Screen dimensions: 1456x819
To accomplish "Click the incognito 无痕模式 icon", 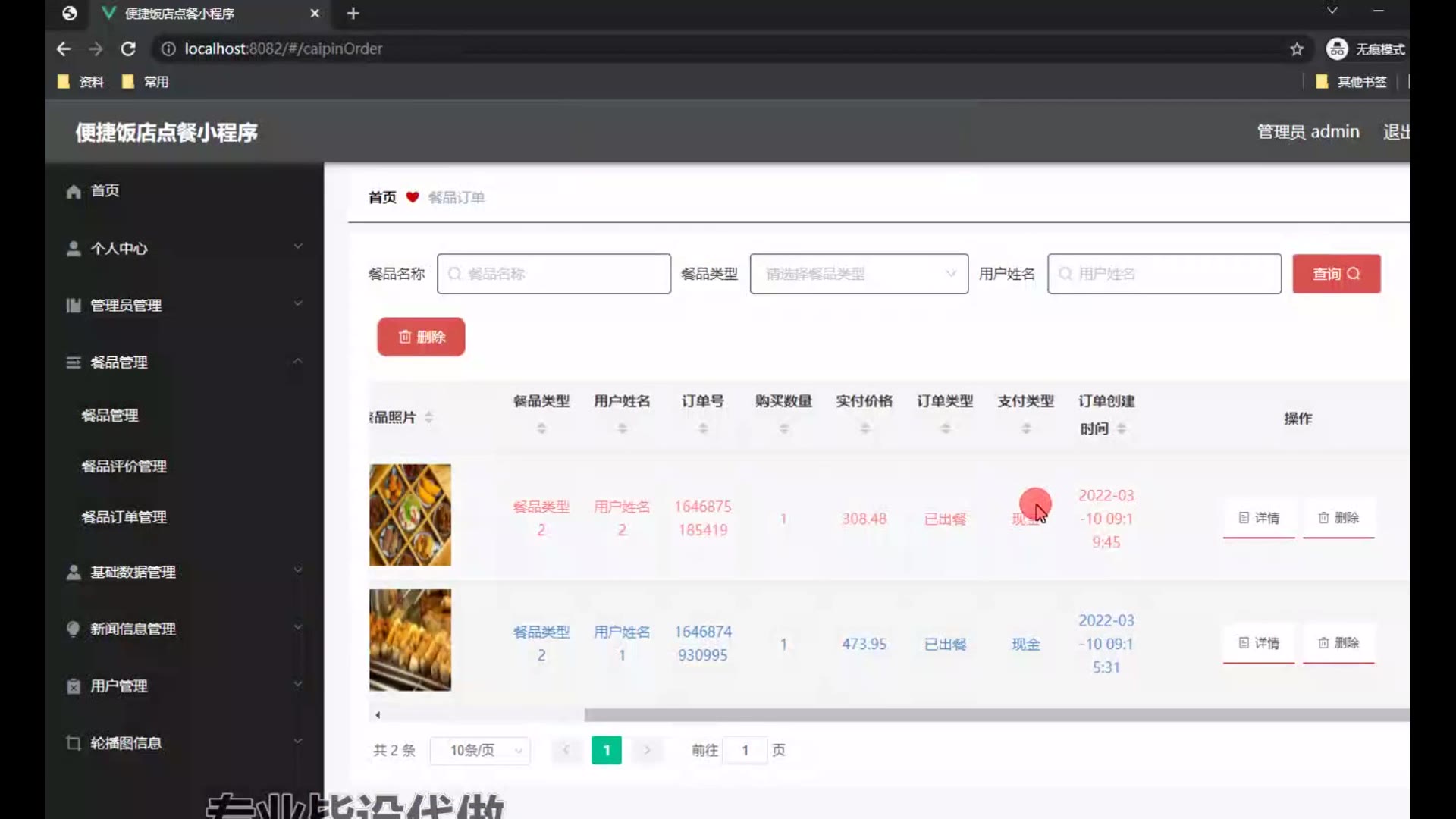I will point(1337,49).
